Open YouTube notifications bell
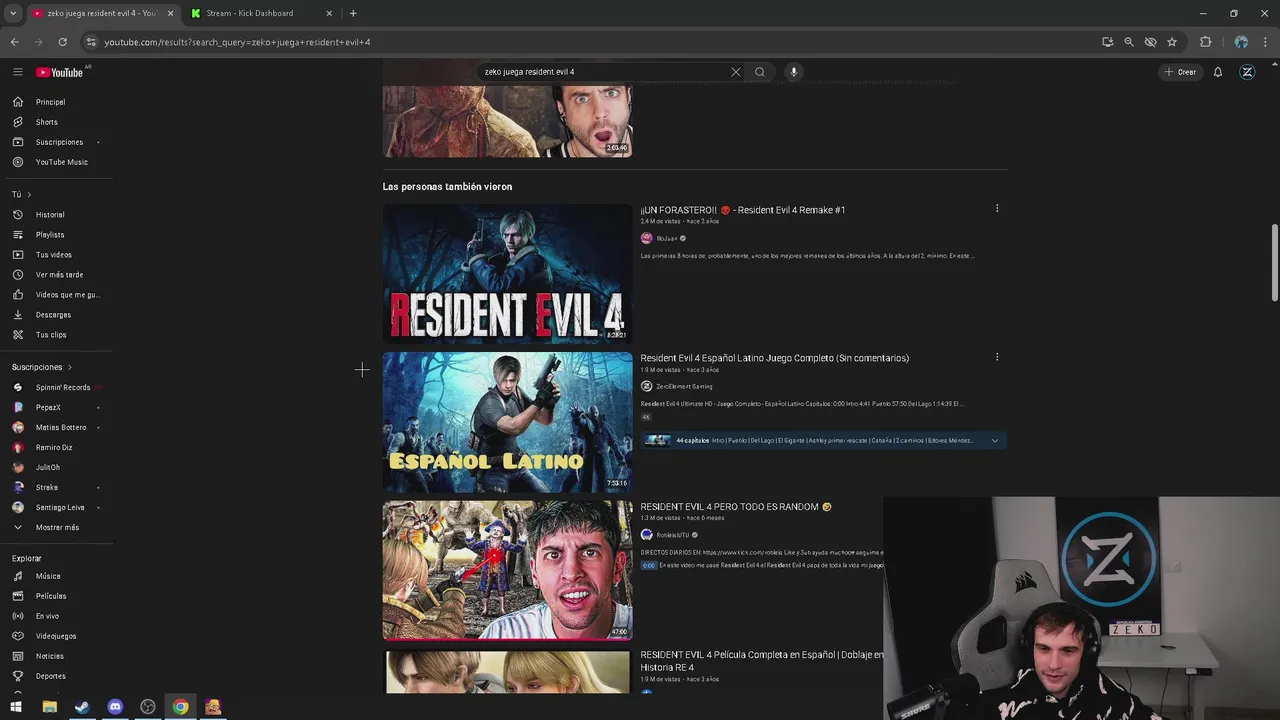The image size is (1280, 720). pyautogui.click(x=1218, y=72)
